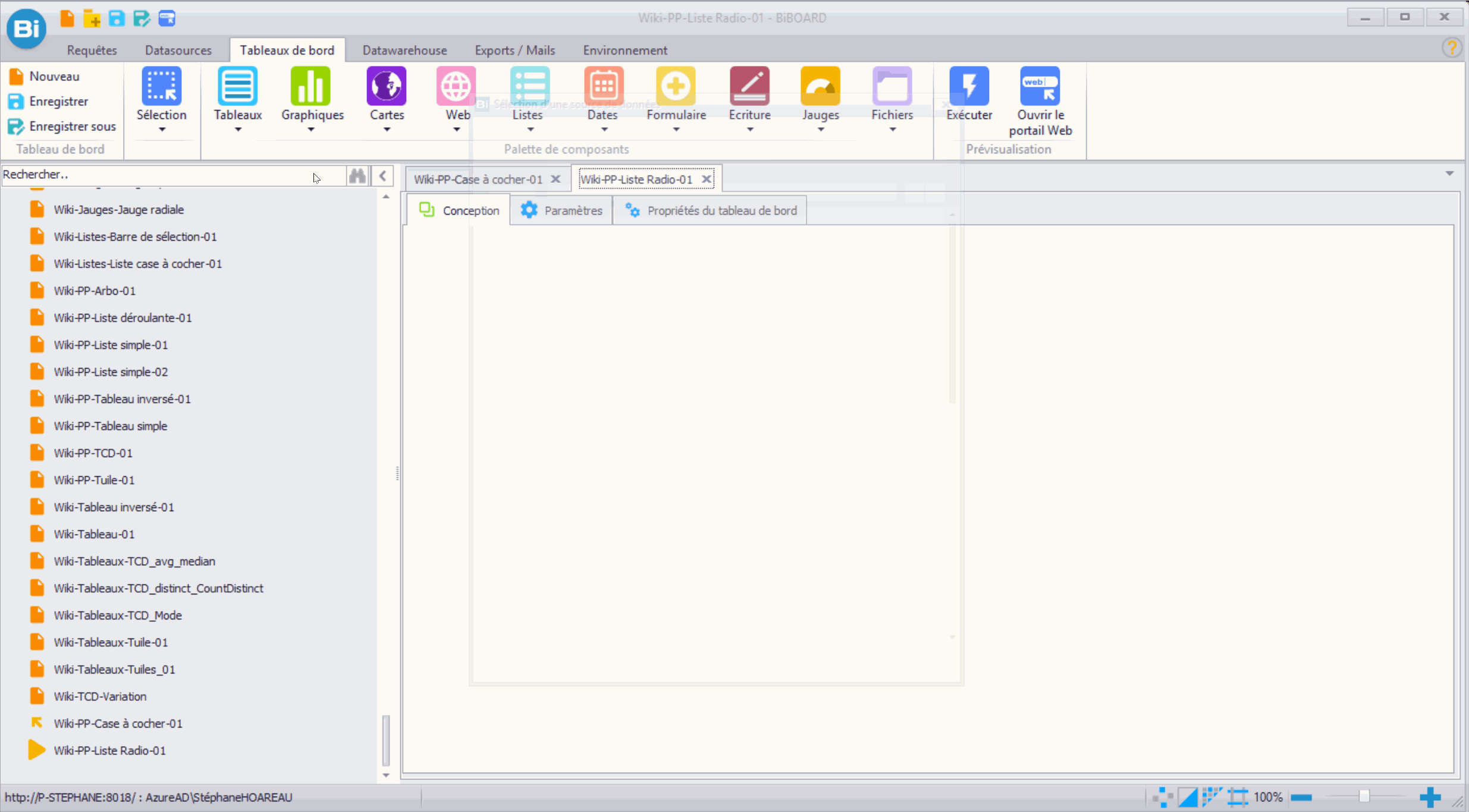Select Wiki-PP-Liste Radio-01 in the tree
1469x812 pixels.
point(109,750)
